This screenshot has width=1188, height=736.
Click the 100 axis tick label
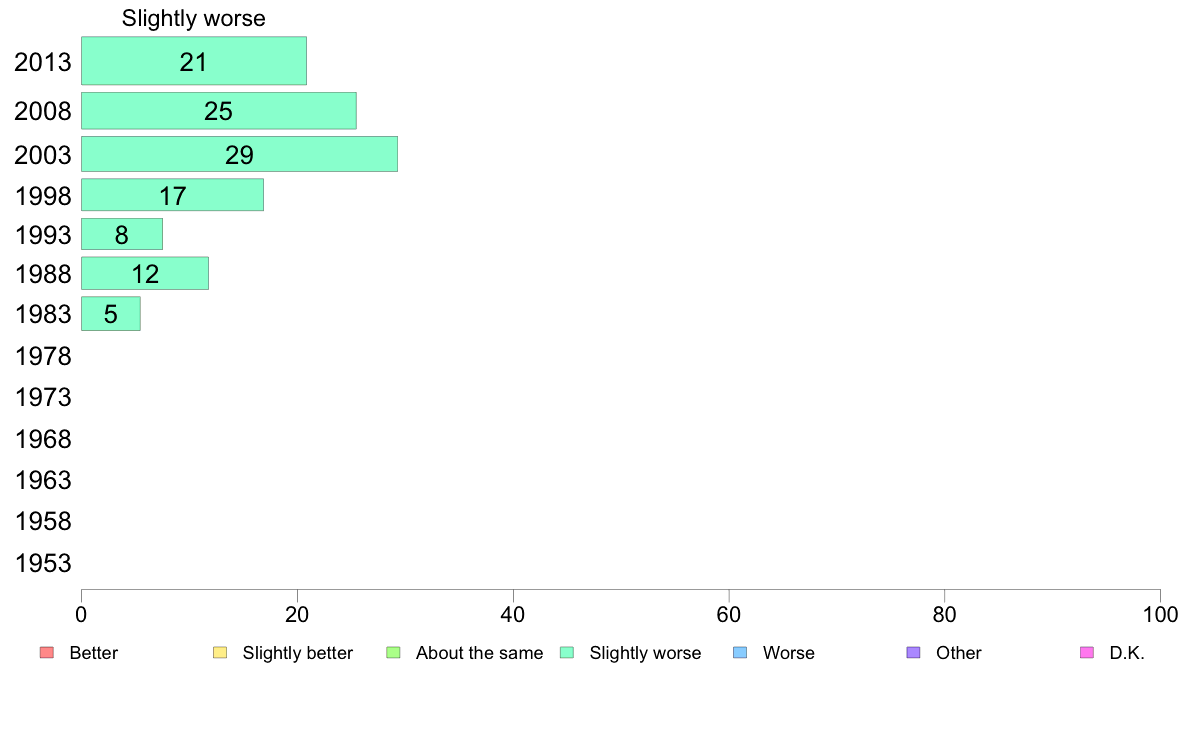(1160, 615)
